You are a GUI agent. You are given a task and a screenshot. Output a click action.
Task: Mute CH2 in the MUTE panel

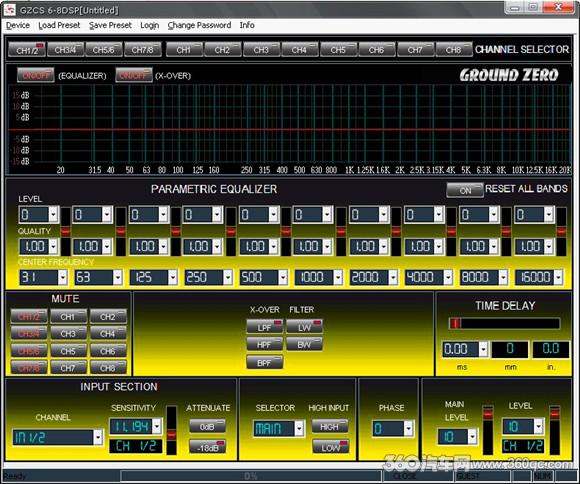pyautogui.click(x=108, y=317)
